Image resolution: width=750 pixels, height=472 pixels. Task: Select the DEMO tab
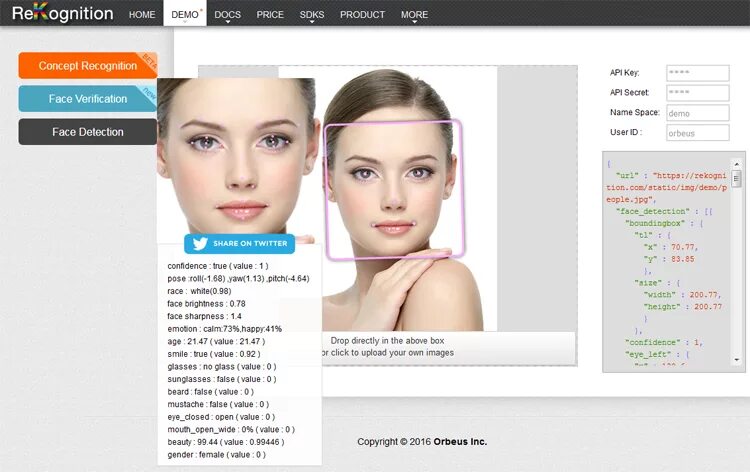point(185,14)
